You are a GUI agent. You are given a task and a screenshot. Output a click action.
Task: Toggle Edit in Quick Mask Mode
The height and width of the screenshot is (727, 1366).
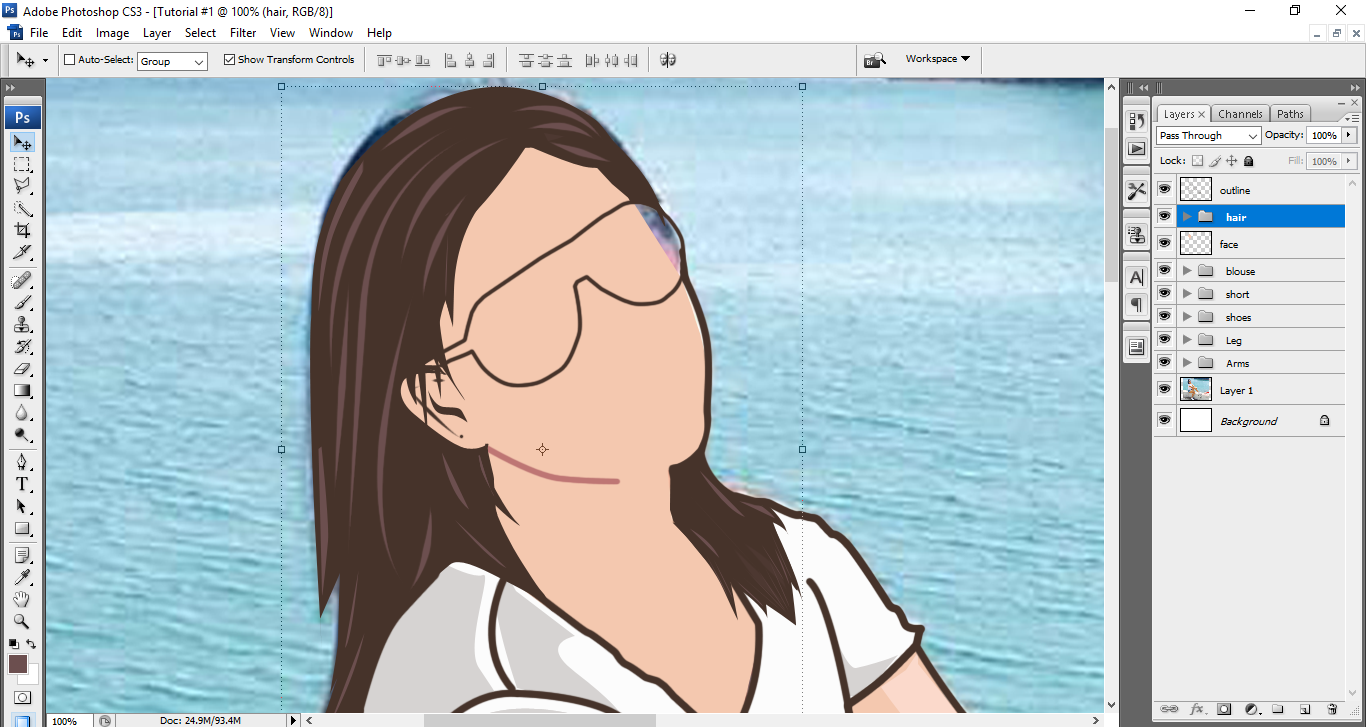tap(22, 697)
